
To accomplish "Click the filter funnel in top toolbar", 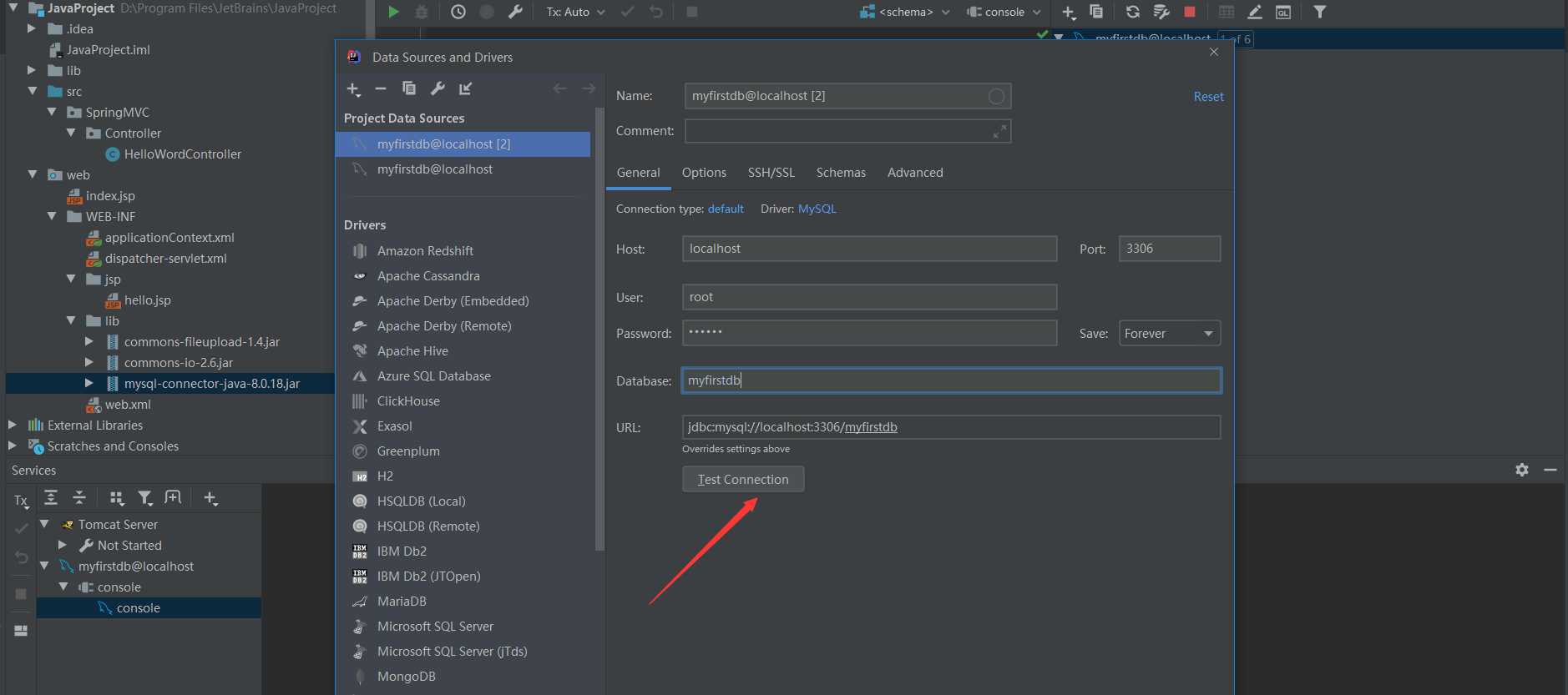I will tap(1320, 12).
